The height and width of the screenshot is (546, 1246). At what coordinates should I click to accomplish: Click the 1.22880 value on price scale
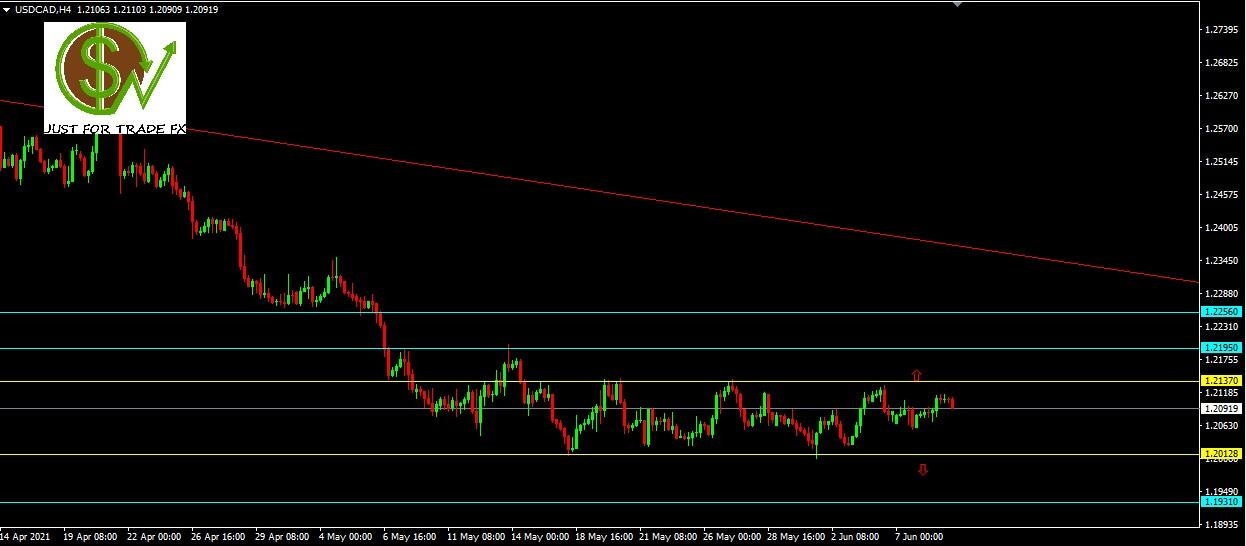point(1222,294)
